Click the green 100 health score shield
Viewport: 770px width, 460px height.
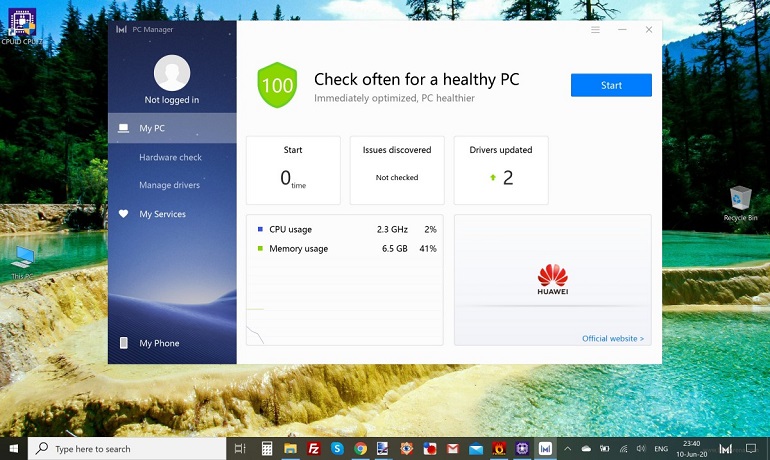point(277,85)
